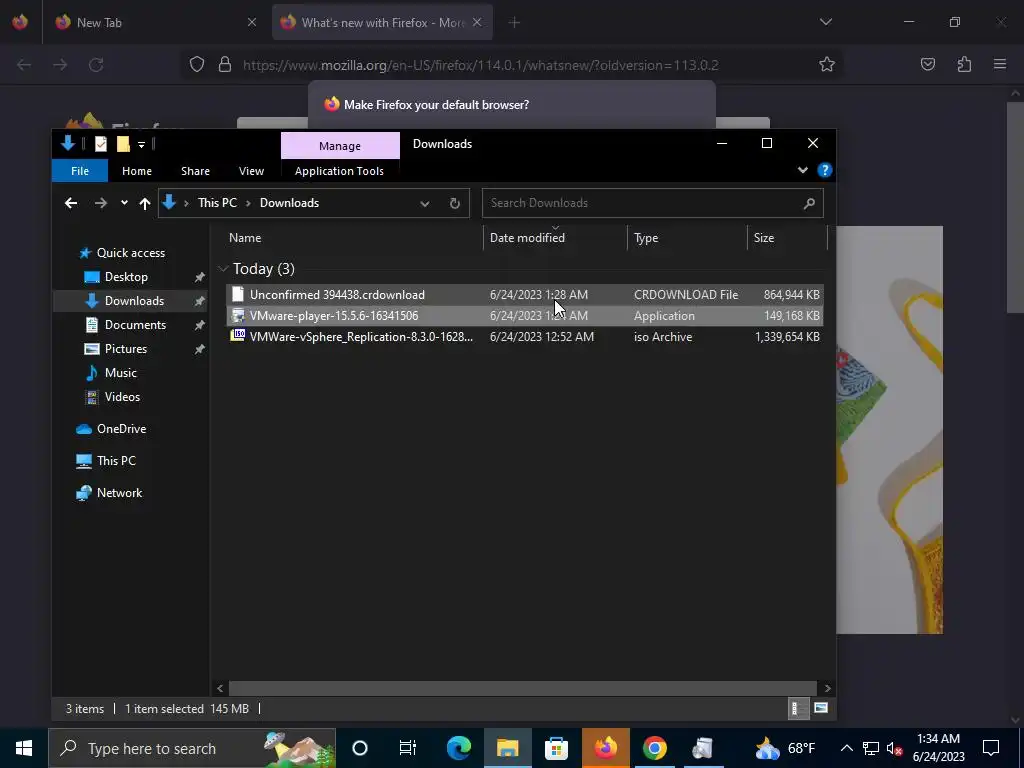
Task: Collapse the Today (3) group
Action: [223, 269]
